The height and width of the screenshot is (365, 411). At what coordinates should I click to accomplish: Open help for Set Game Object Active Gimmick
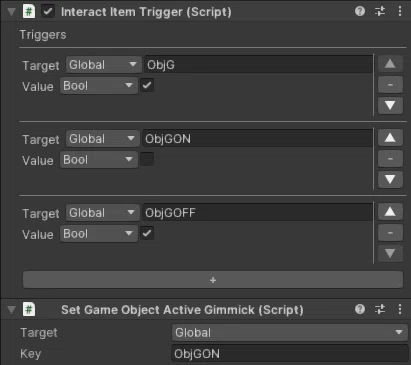click(x=360, y=309)
